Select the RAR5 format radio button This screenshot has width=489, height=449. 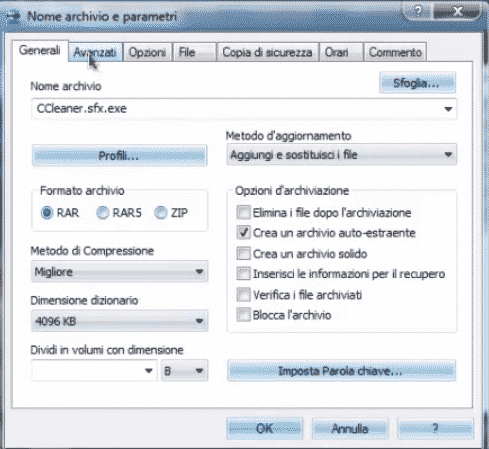(103, 213)
